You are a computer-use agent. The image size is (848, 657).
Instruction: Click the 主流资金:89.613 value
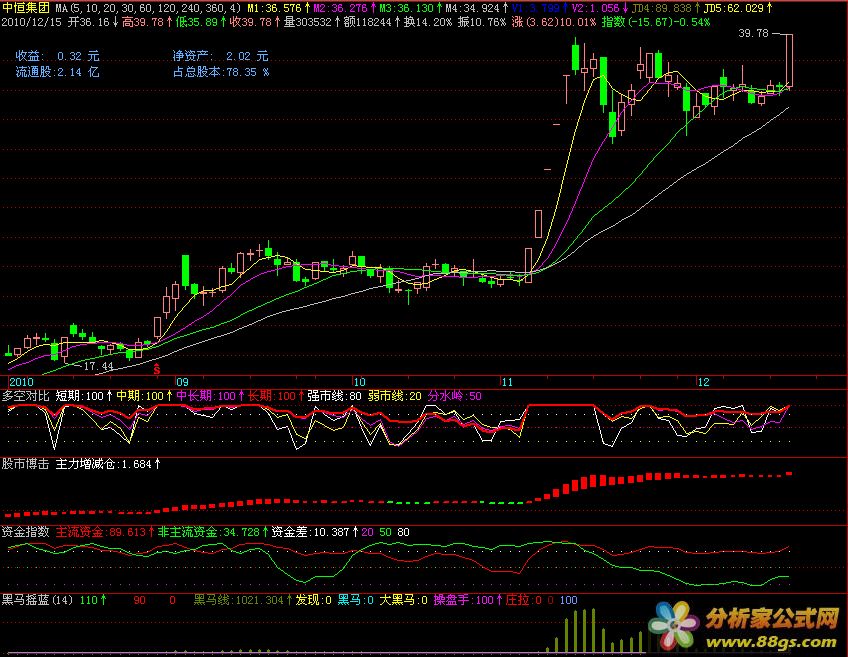105,532
